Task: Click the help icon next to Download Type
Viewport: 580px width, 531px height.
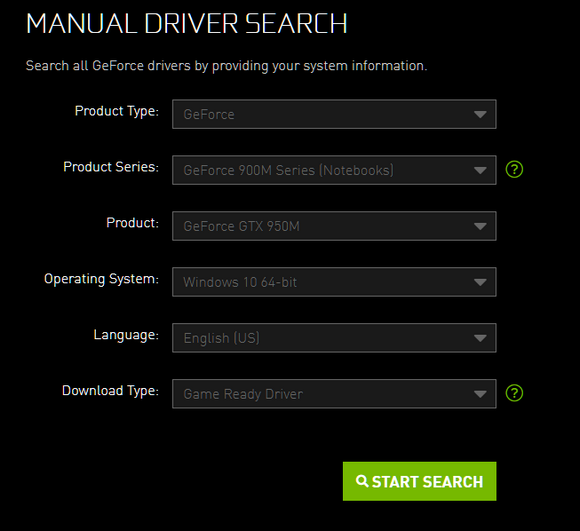Action: pyautogui.click(x=514, y=393)
